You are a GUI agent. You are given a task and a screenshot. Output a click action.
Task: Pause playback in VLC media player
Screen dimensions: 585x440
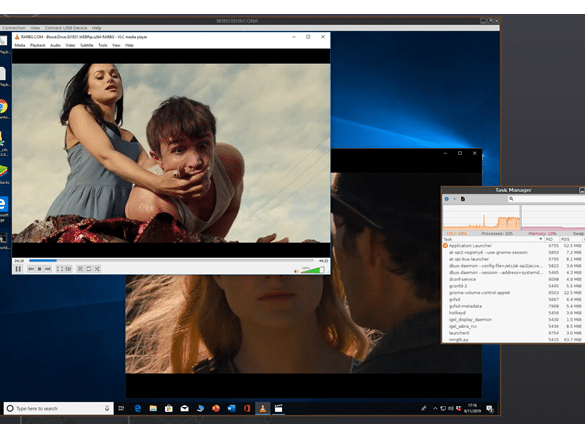[18, 269]
